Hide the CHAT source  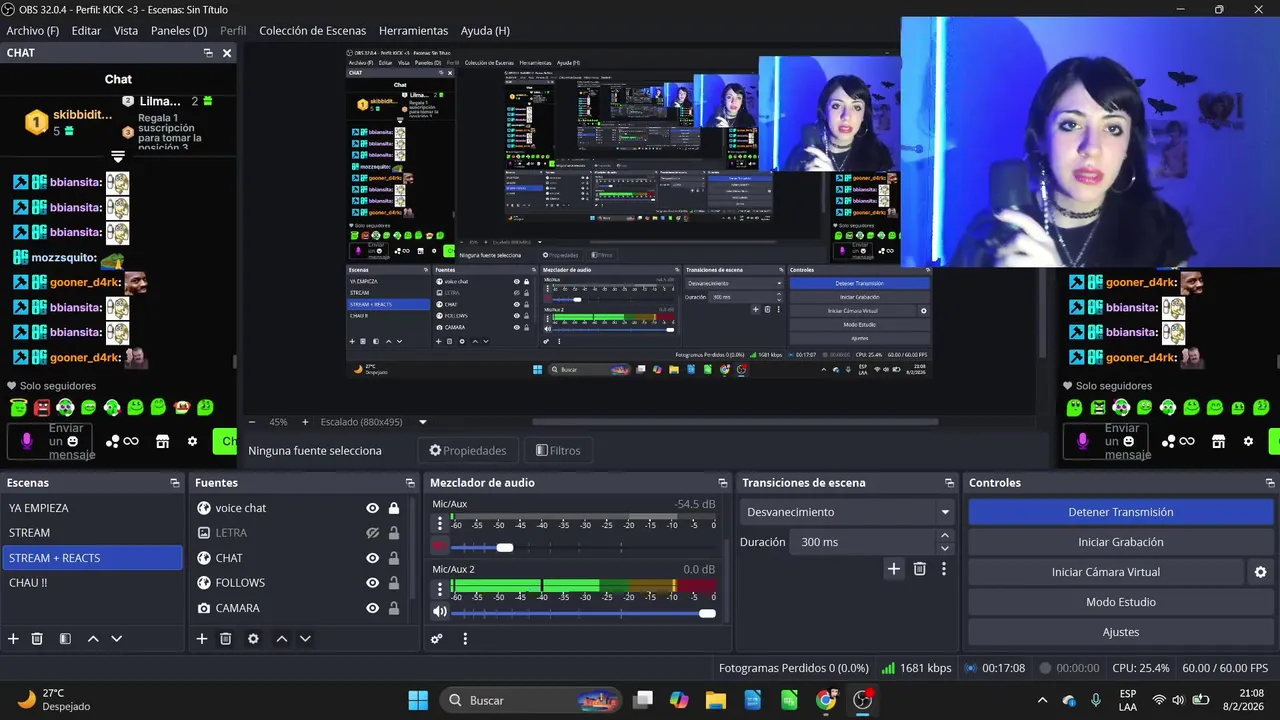click(x=373, y=558)
